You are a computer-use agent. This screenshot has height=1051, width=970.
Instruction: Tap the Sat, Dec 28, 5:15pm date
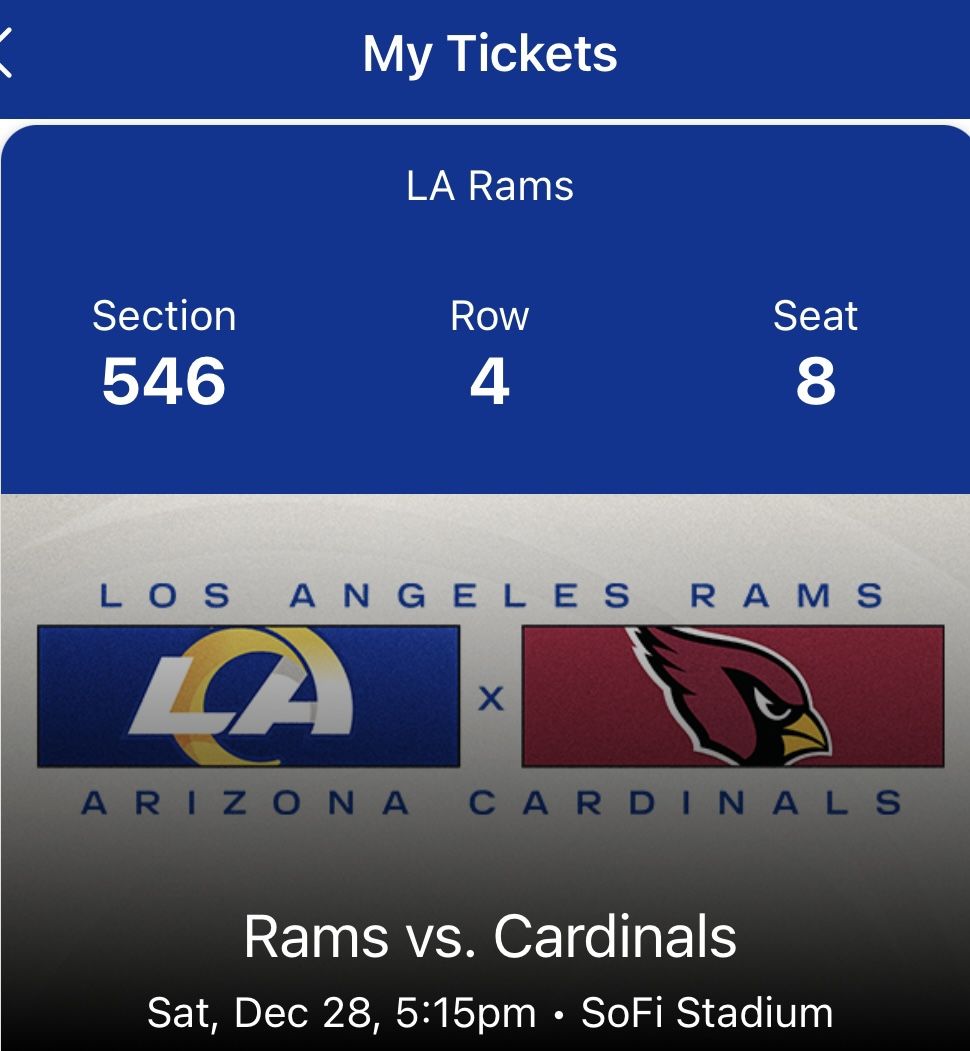tap(341, 1012)
